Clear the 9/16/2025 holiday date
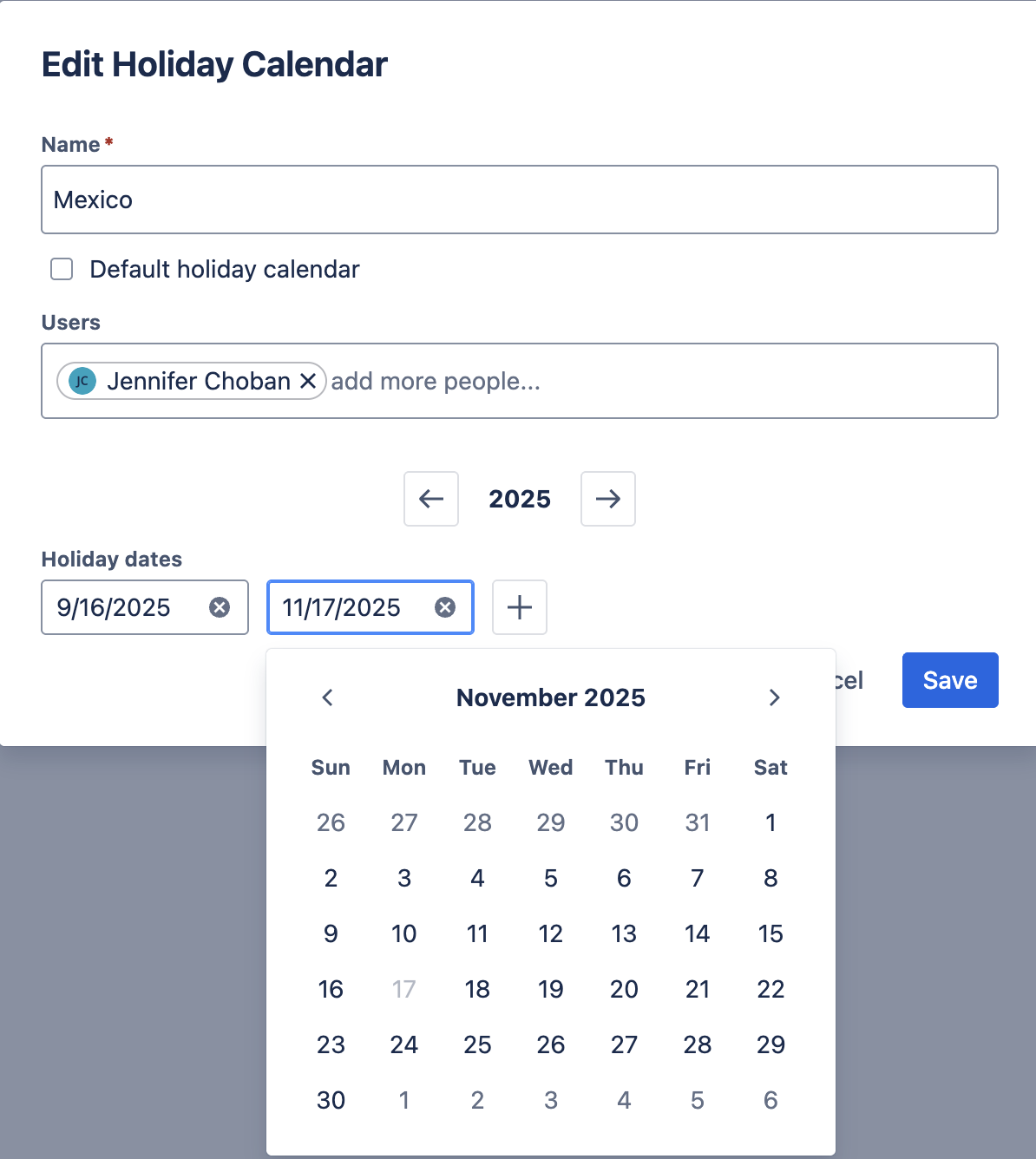1036x1159 pixels. click(220, 607)
